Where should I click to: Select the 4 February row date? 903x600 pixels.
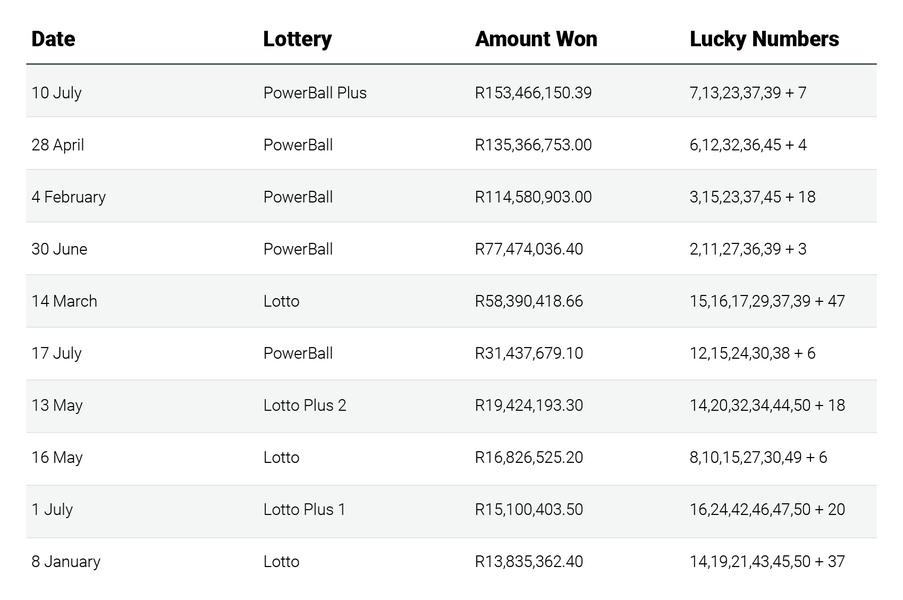click(x=69, y=197)
